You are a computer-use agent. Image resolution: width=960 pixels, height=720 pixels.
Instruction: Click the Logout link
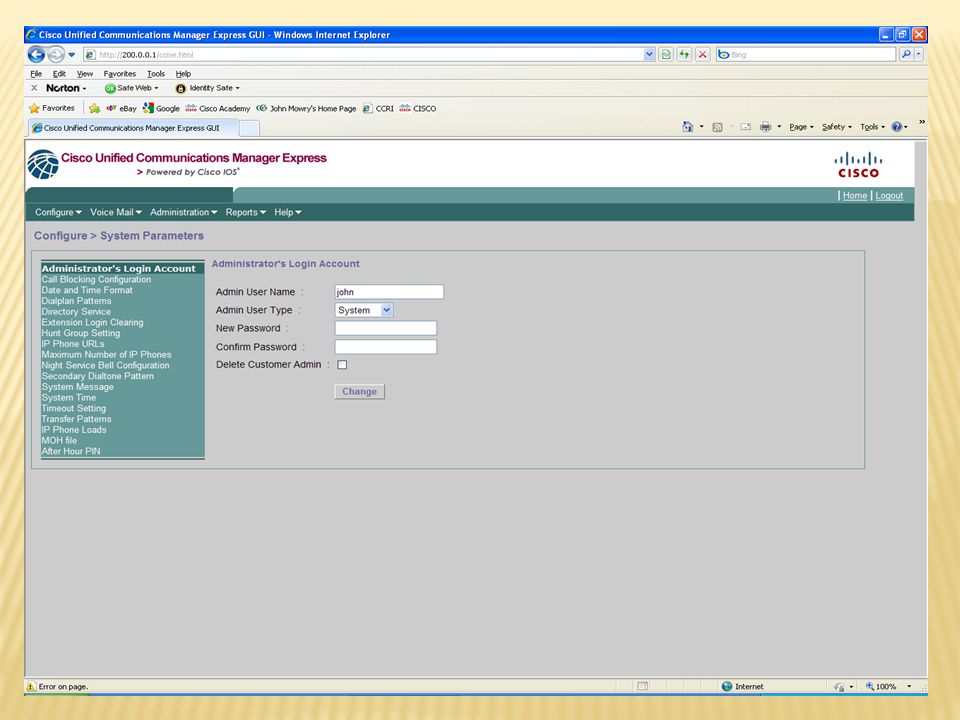point(889,195)
